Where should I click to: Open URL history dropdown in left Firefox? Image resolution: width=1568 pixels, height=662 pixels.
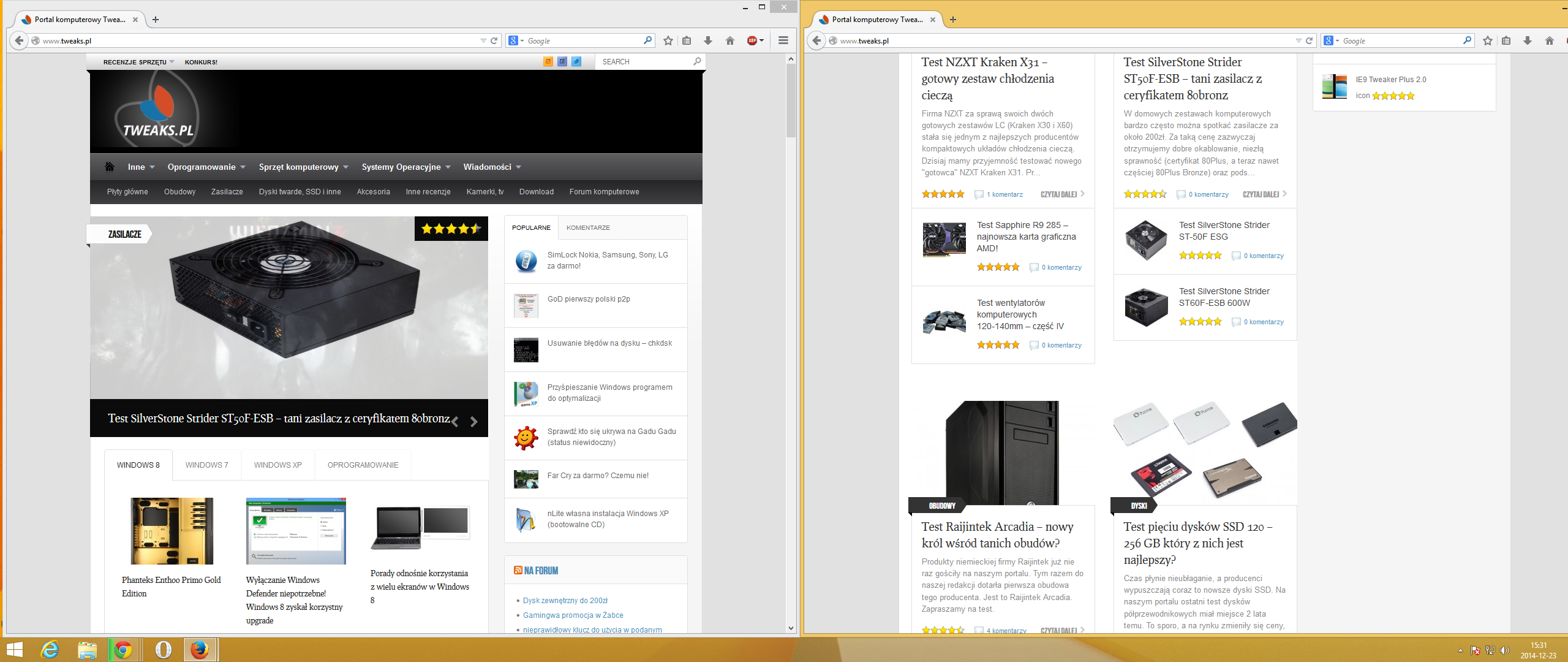pos(483,40)
